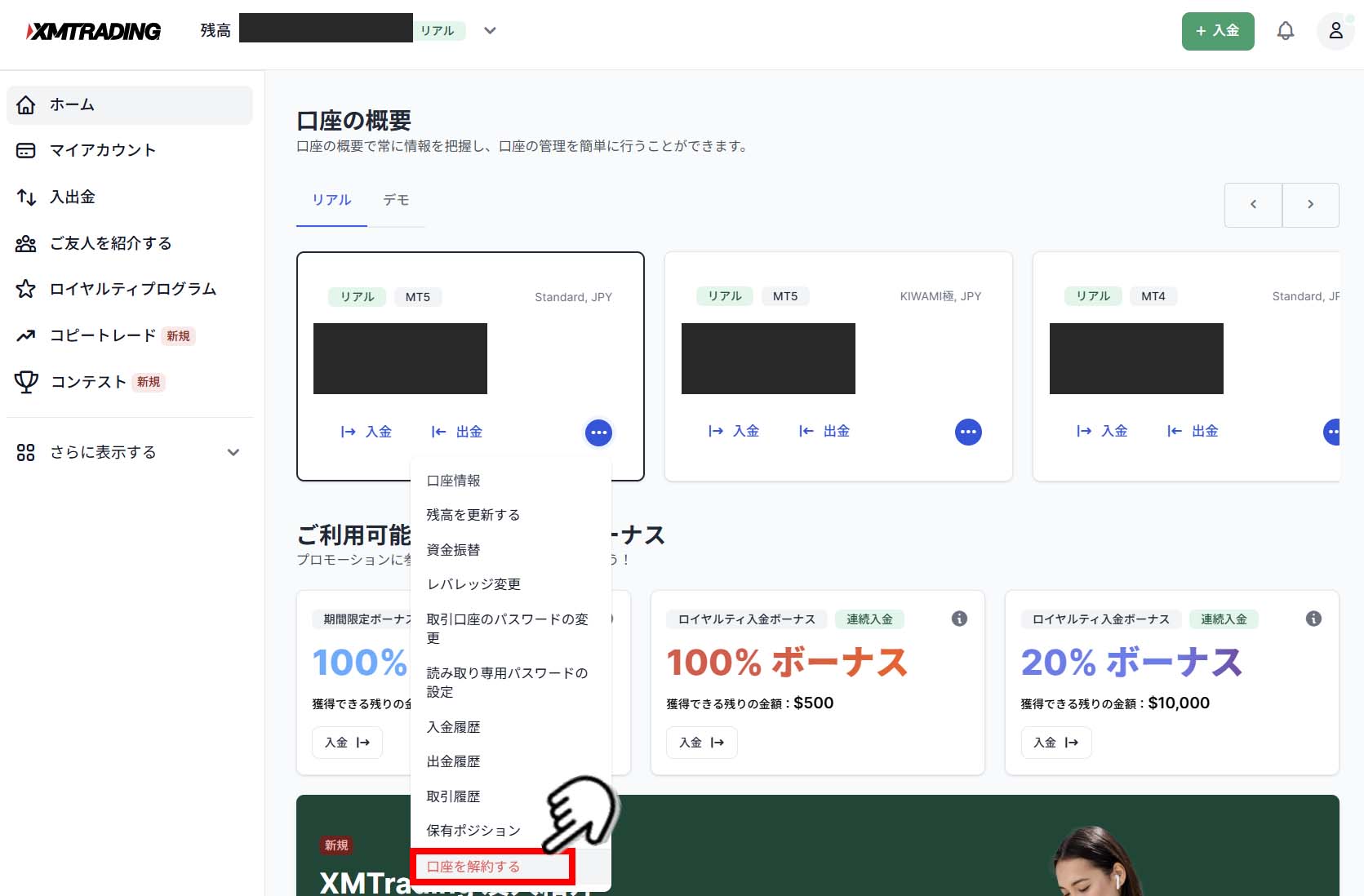This screenshot has width=1364, height=896.
Task: Select 残高を更新する from the menu
Action: pyautogui.click(x=511, y=515)
